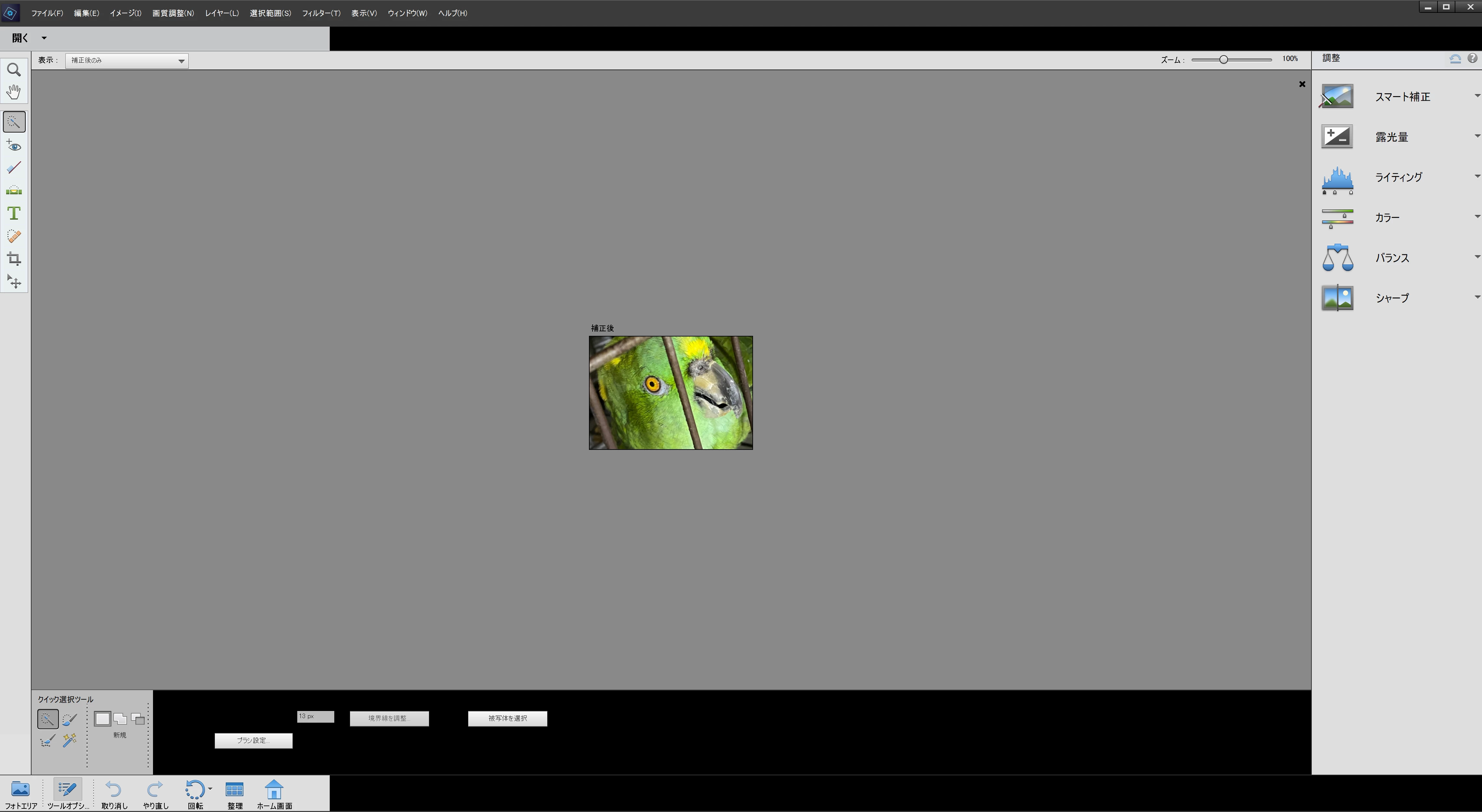The height and width of the screenshot is (812, 1482).
Task: Select the Zoom magnifier tool
Action: [x=14, y=70]
